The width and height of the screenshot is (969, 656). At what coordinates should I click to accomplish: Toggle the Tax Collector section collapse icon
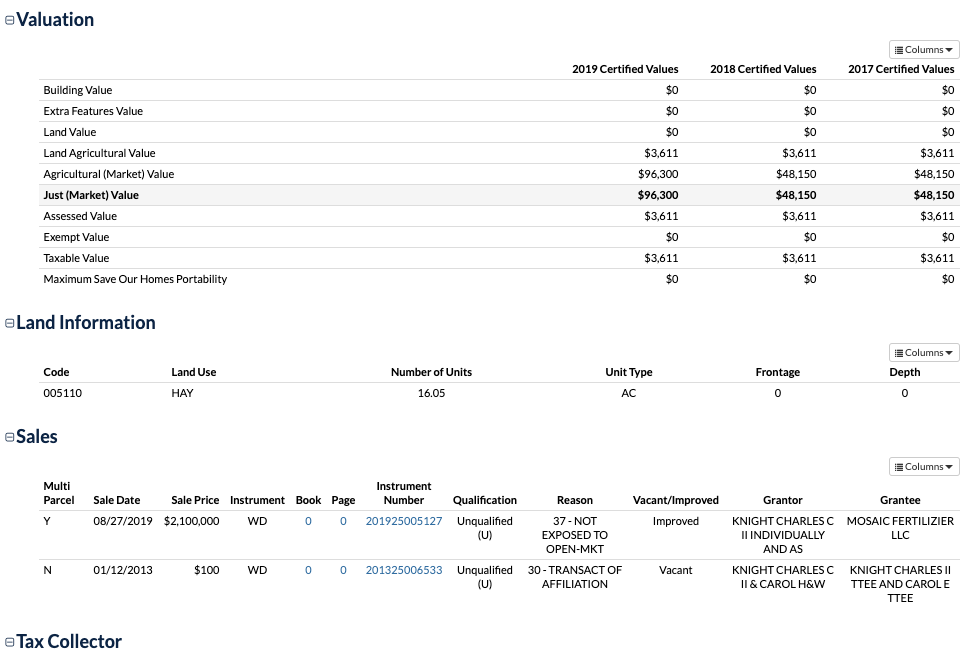(10, 642)
